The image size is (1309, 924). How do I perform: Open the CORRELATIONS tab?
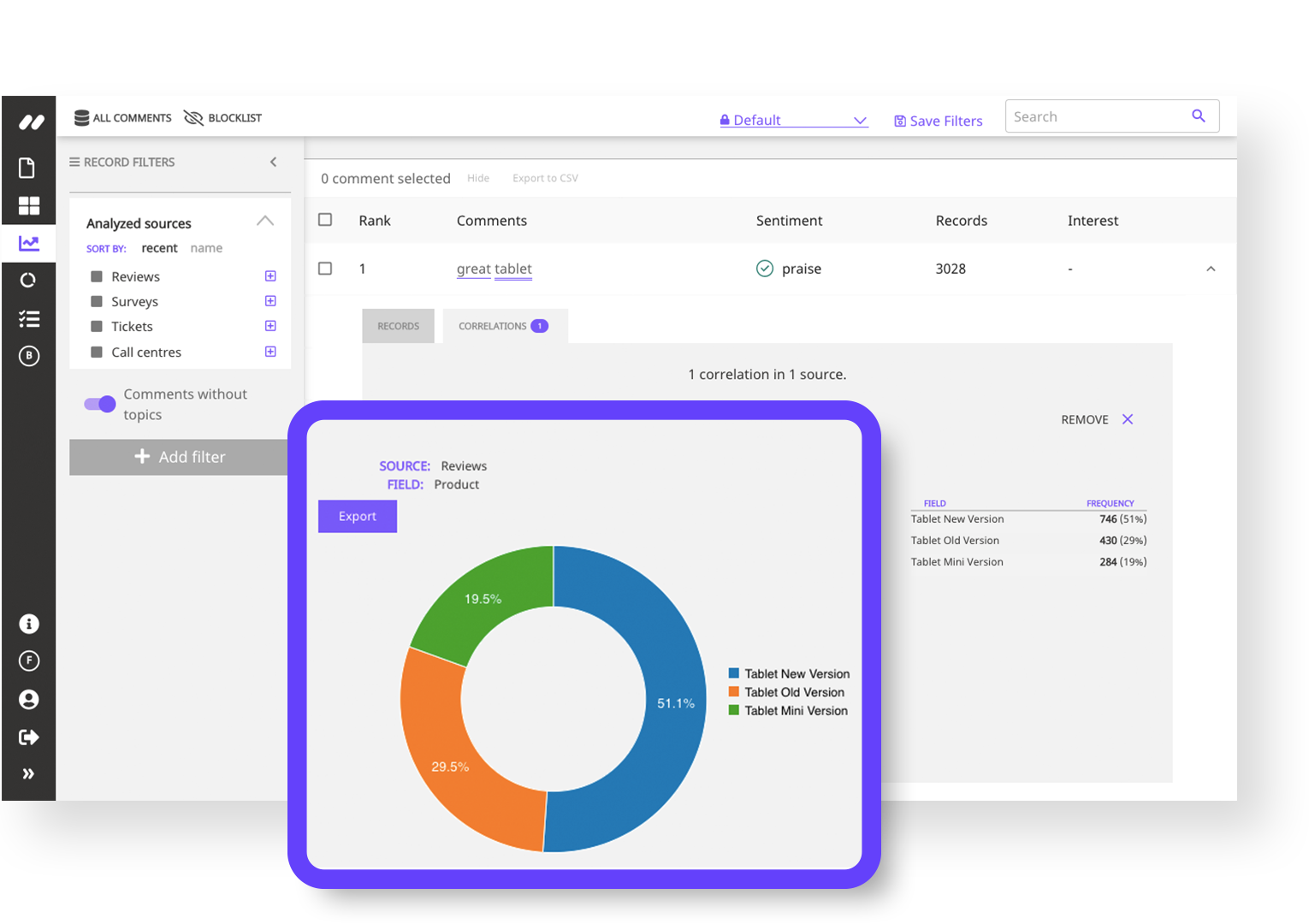pos(493,326)
